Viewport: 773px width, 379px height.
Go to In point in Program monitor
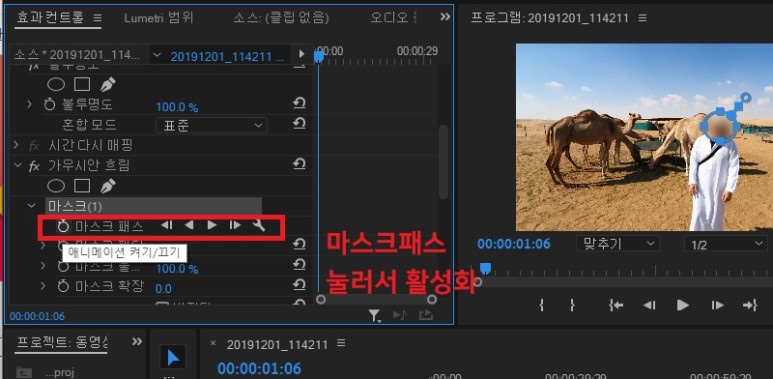(616, 306)
